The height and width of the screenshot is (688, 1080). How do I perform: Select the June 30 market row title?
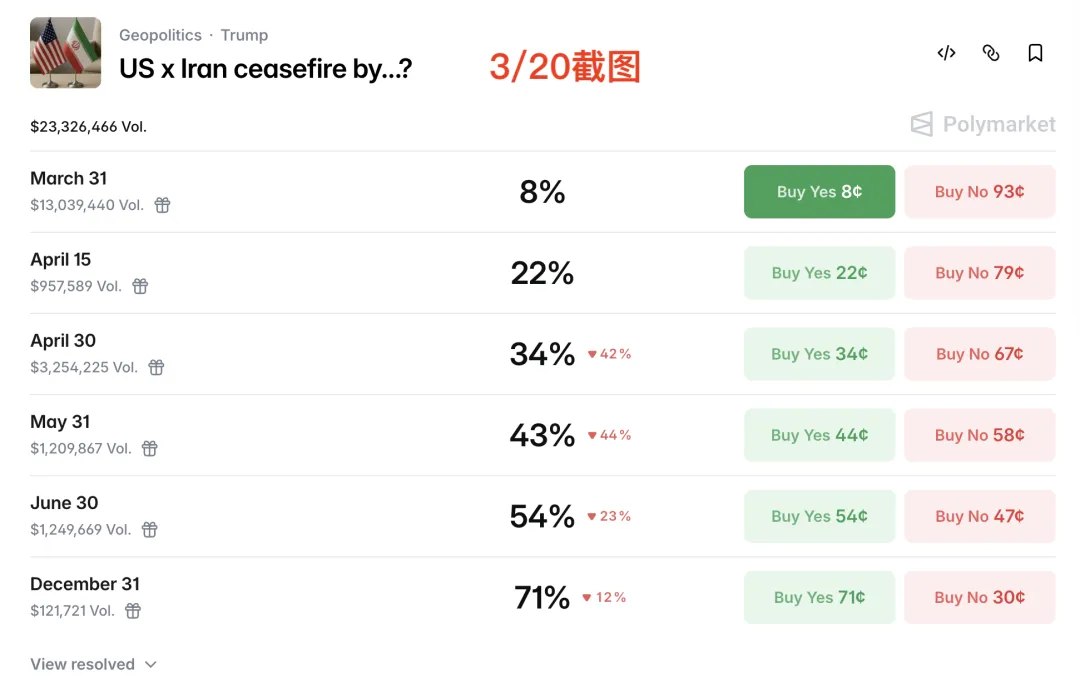(64, 503)
